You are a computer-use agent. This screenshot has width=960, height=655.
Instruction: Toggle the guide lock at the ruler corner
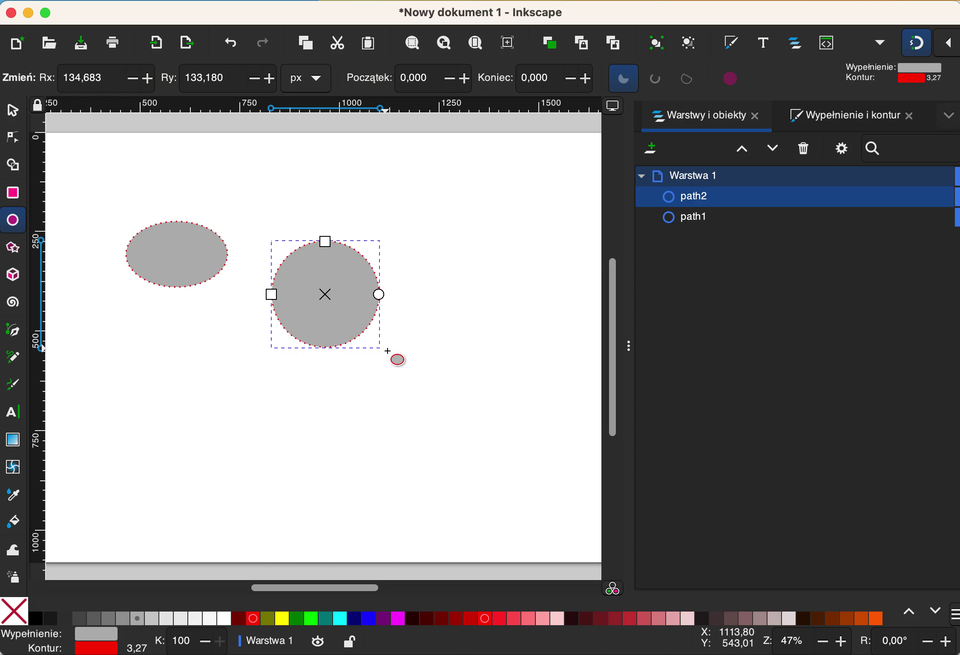click(37, 105)
